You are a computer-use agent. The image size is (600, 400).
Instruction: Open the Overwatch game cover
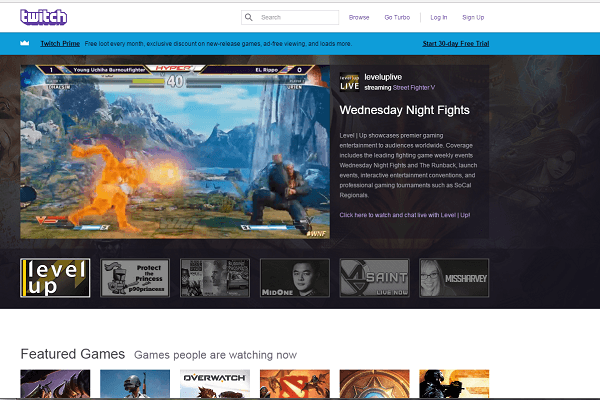pyautogui.click(x=215, y=384)
